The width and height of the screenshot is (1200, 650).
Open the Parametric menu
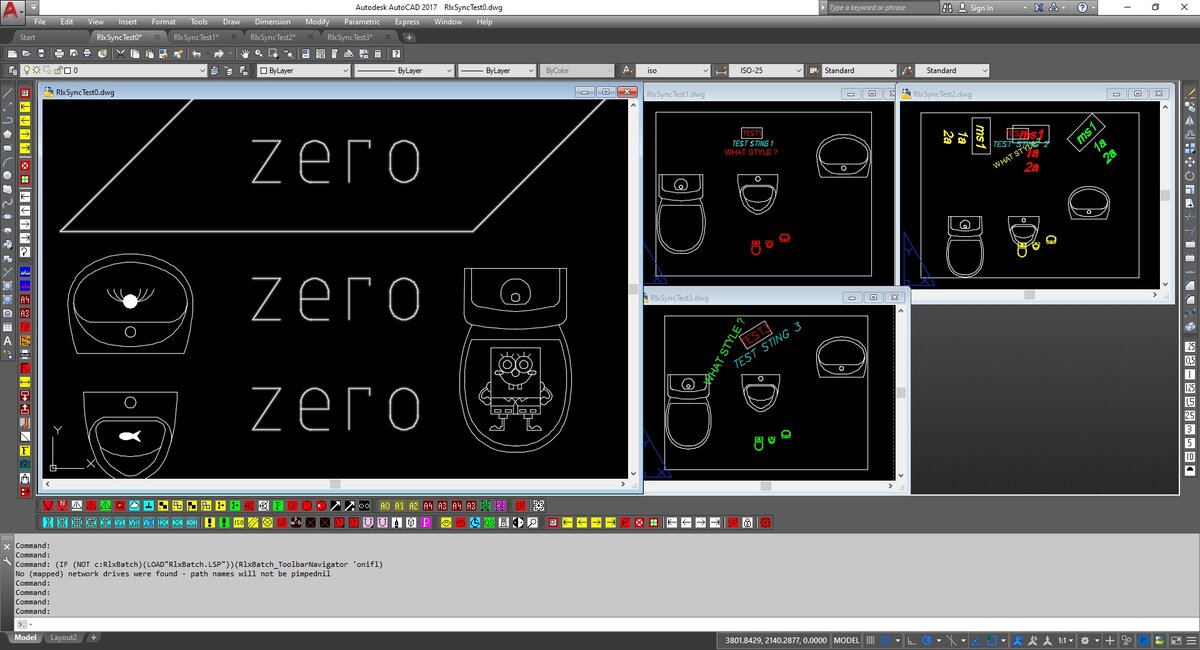point(361,21)
